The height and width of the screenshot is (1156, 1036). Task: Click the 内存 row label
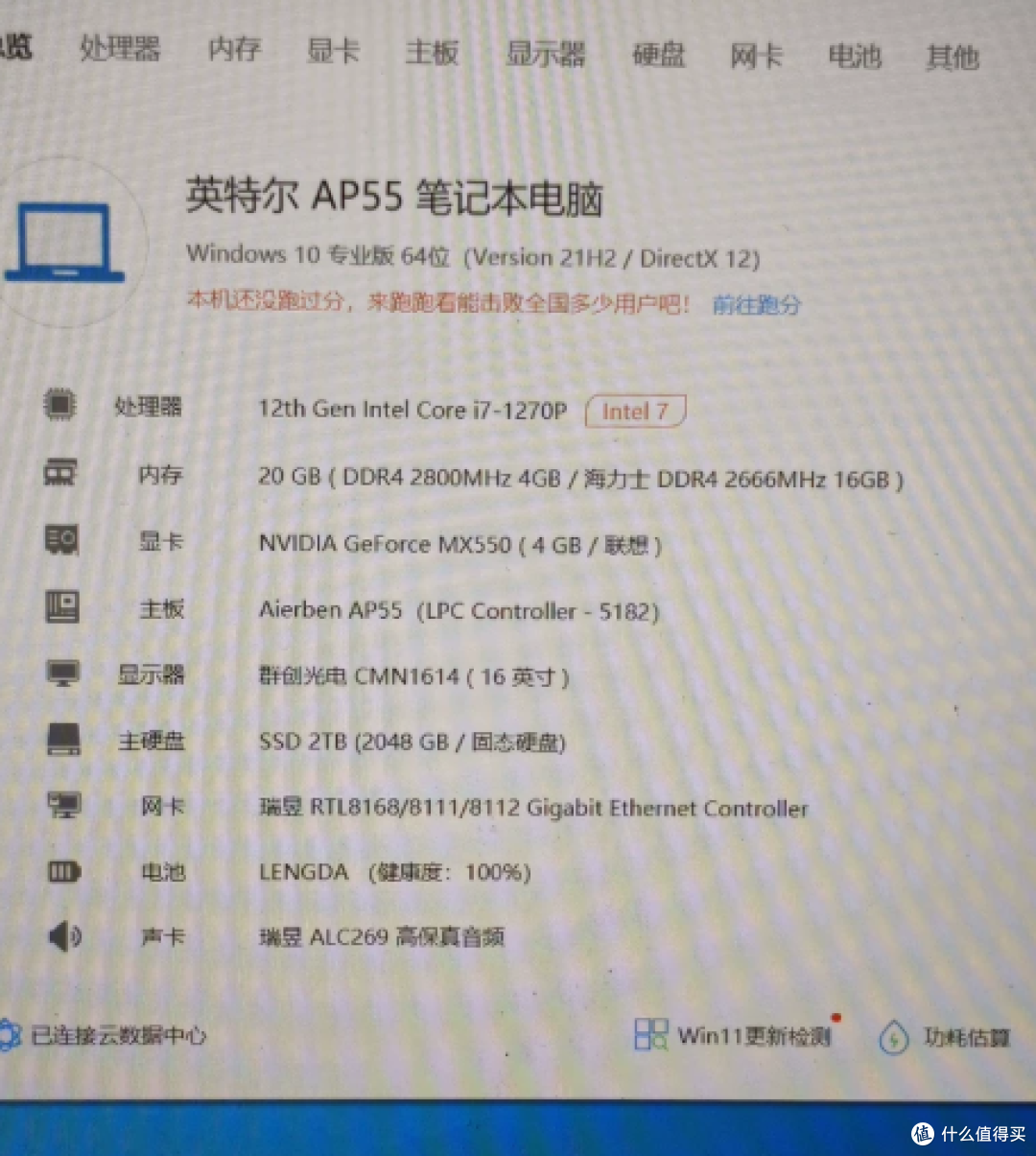click(x=160, y=474)
